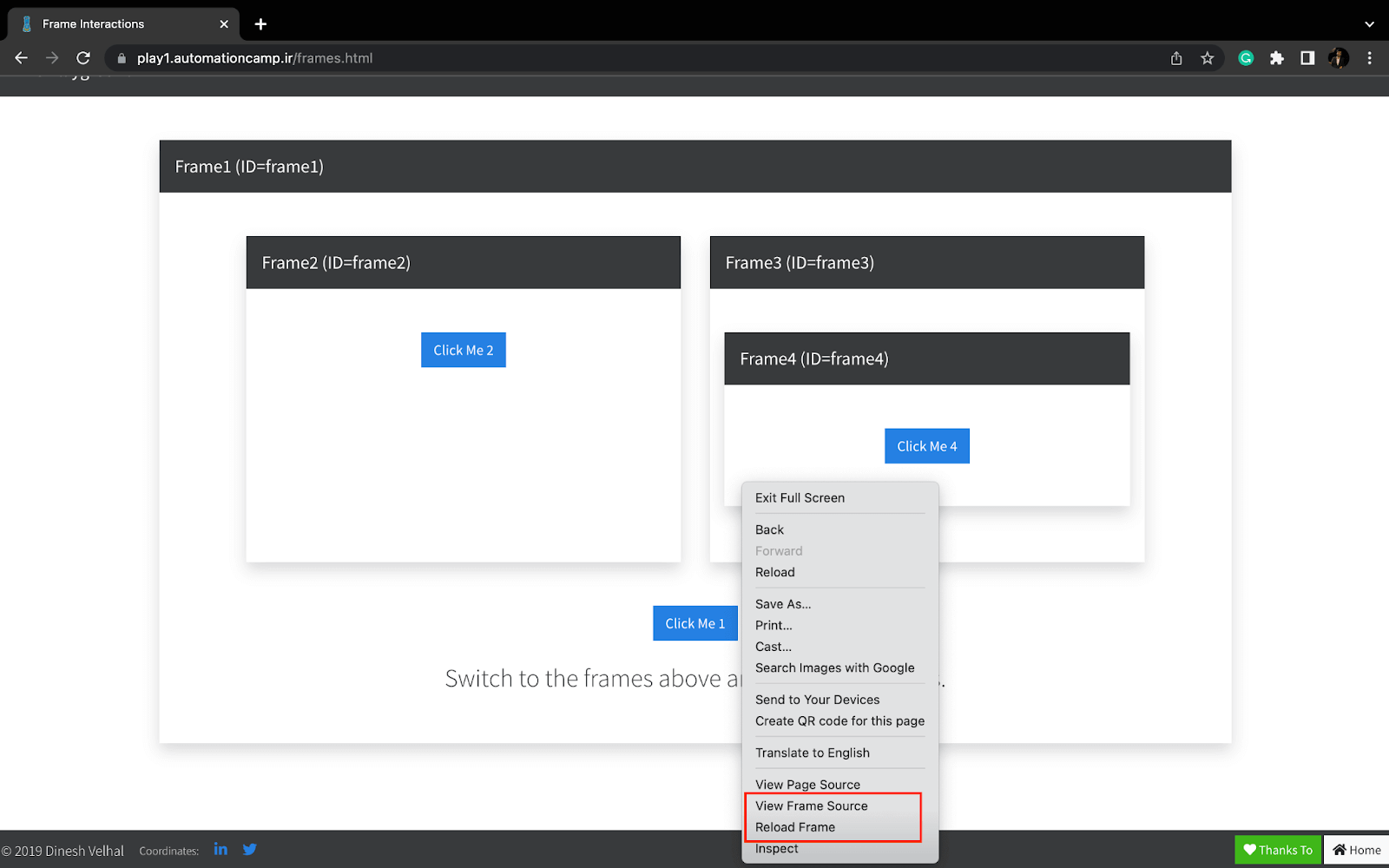The height and width of the screenshot is (868, 1389).
Task: Reload the page using the toolbar icon
Action: 83,58
